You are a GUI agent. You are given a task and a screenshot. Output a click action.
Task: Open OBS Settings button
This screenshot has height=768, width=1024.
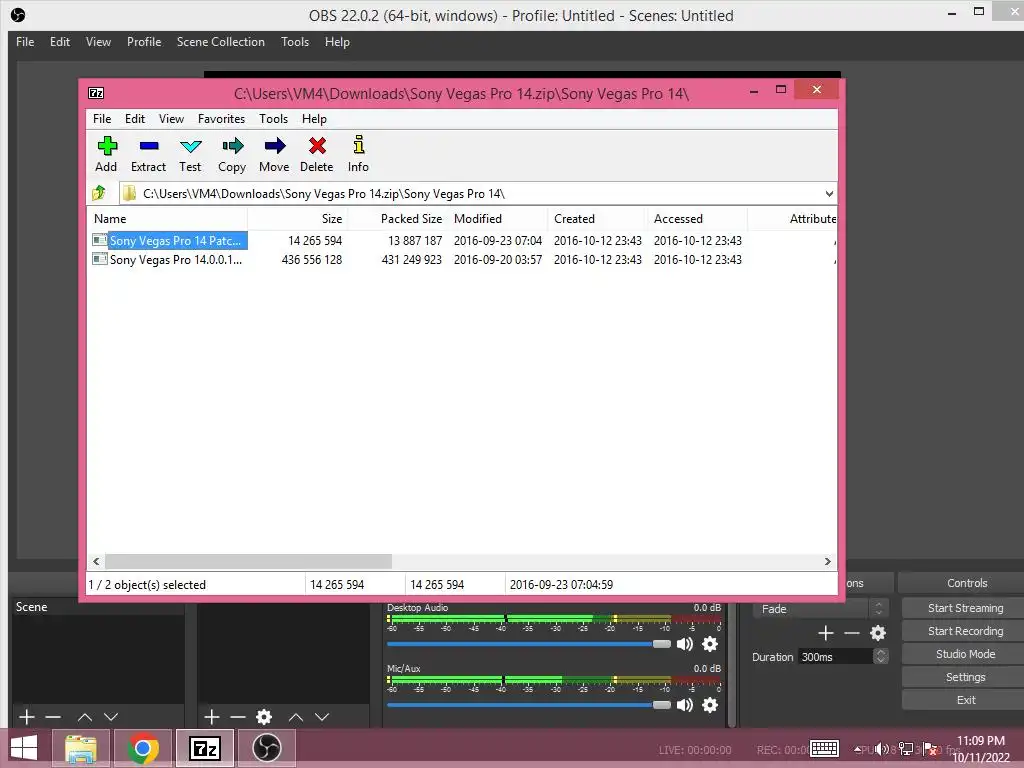[965, 677]
